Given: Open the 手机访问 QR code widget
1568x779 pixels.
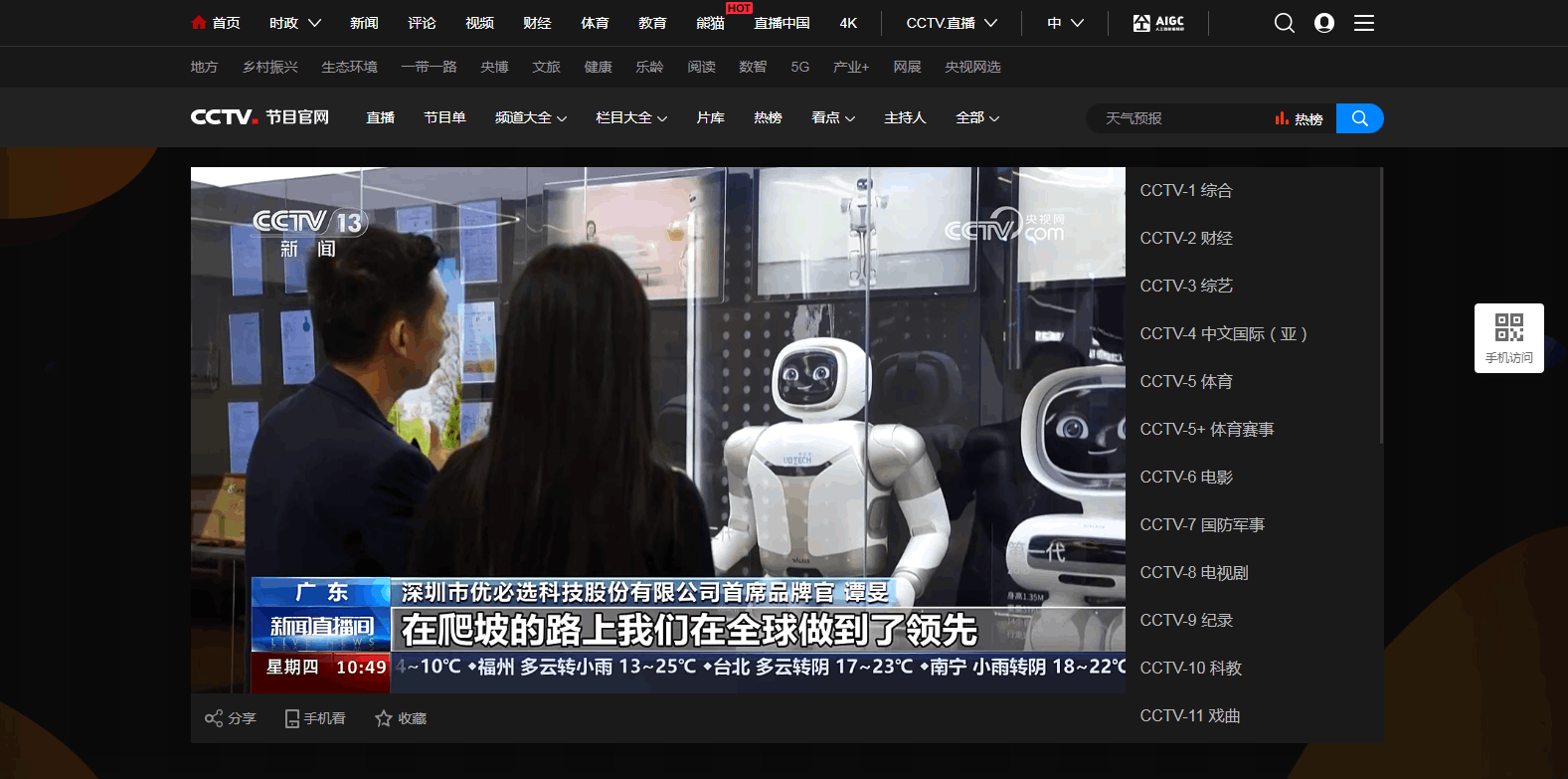Looking at the screenshot, I should [x=1509, y=338].
